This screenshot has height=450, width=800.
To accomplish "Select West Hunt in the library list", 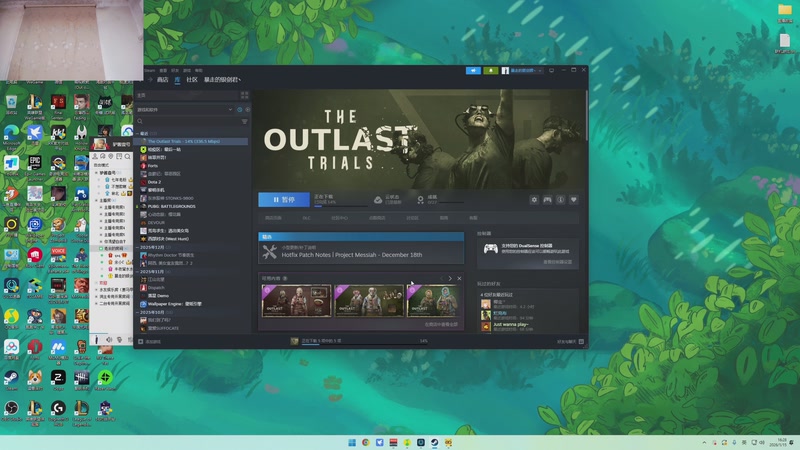I will [x=168, y=239].
